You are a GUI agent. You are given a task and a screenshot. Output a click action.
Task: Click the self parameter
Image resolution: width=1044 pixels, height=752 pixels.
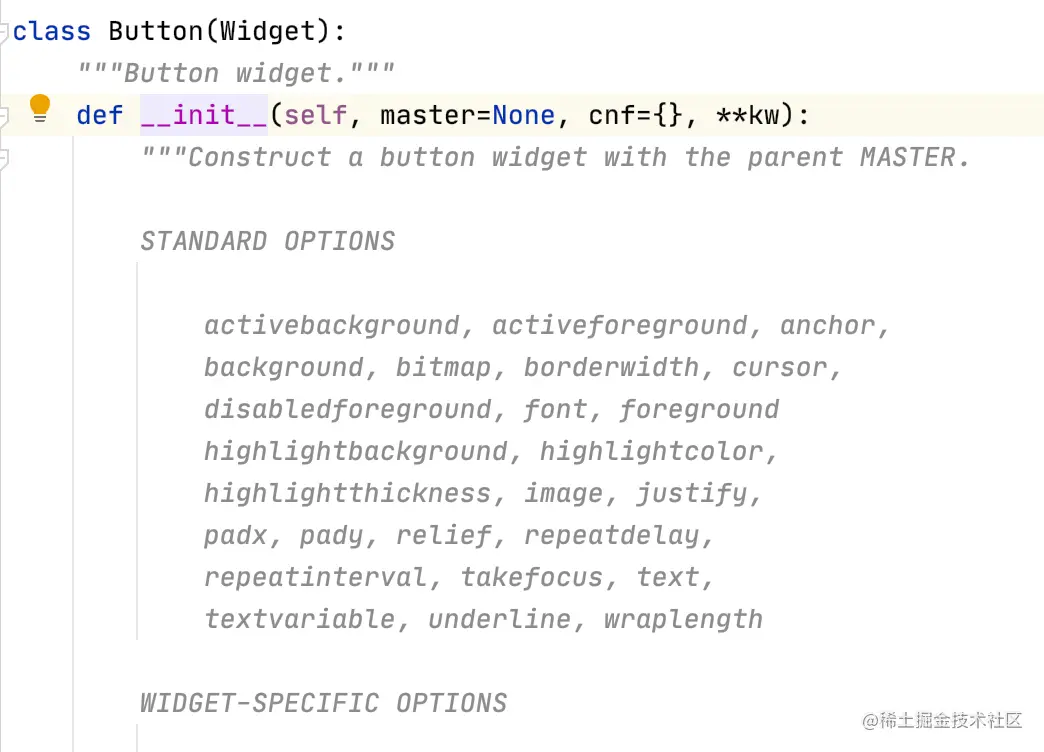click(x=316, y=115)
